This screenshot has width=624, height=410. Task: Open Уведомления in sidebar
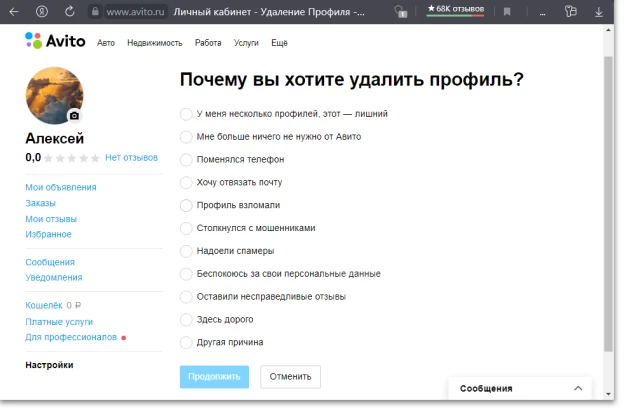[x=54, y=277]
